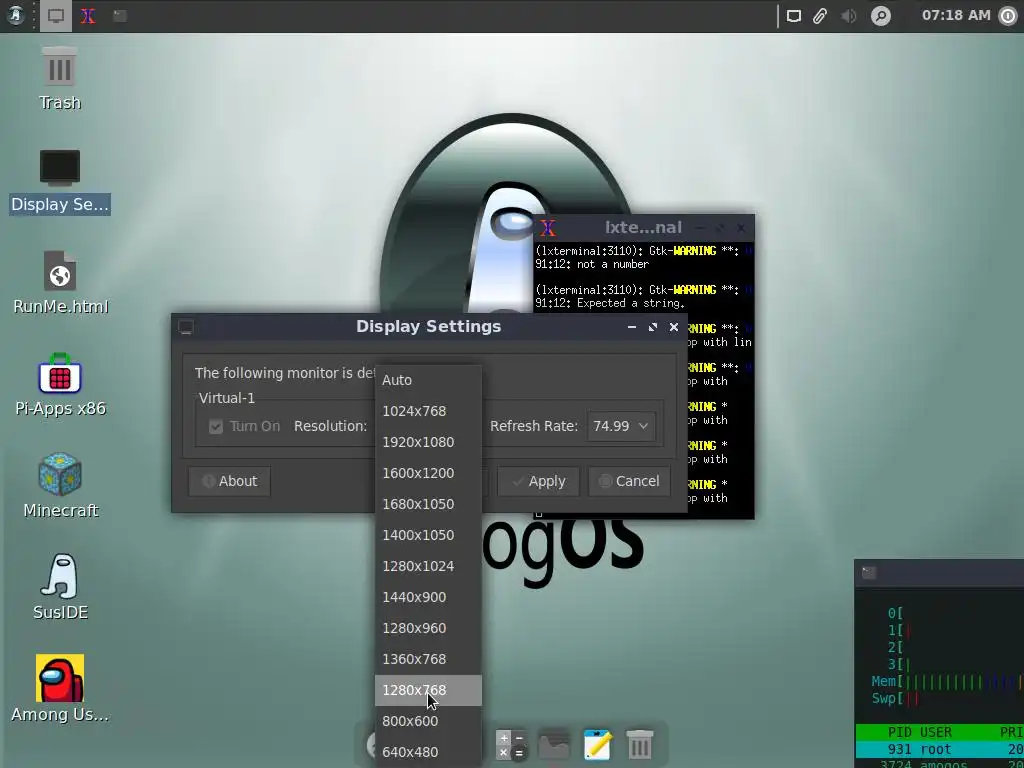
Task: Click the Cancel button
Action: (629, 481)
